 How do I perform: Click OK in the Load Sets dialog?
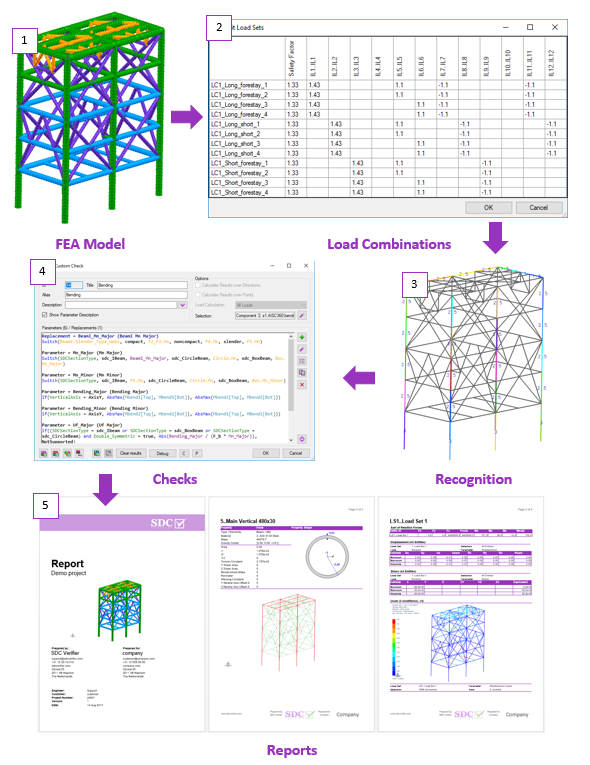pyautogui.click(x=488, y=207)
